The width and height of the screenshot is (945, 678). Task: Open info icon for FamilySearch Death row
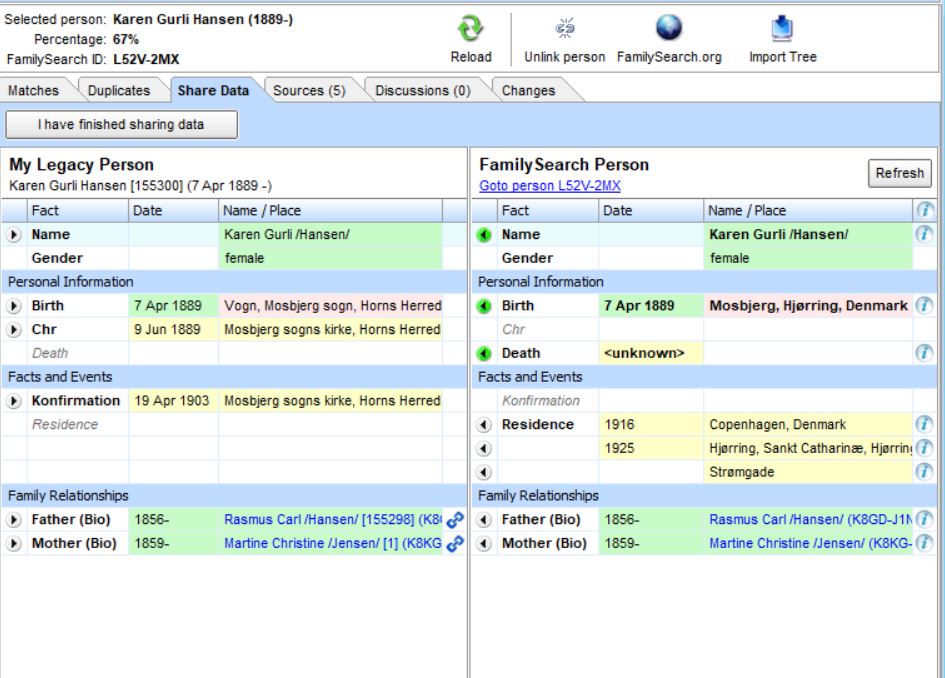925,353
